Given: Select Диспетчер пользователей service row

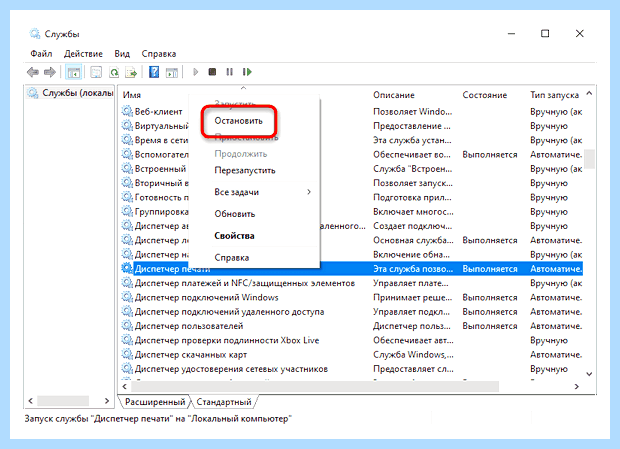Looking at the screenshot, I should point(352,326).
